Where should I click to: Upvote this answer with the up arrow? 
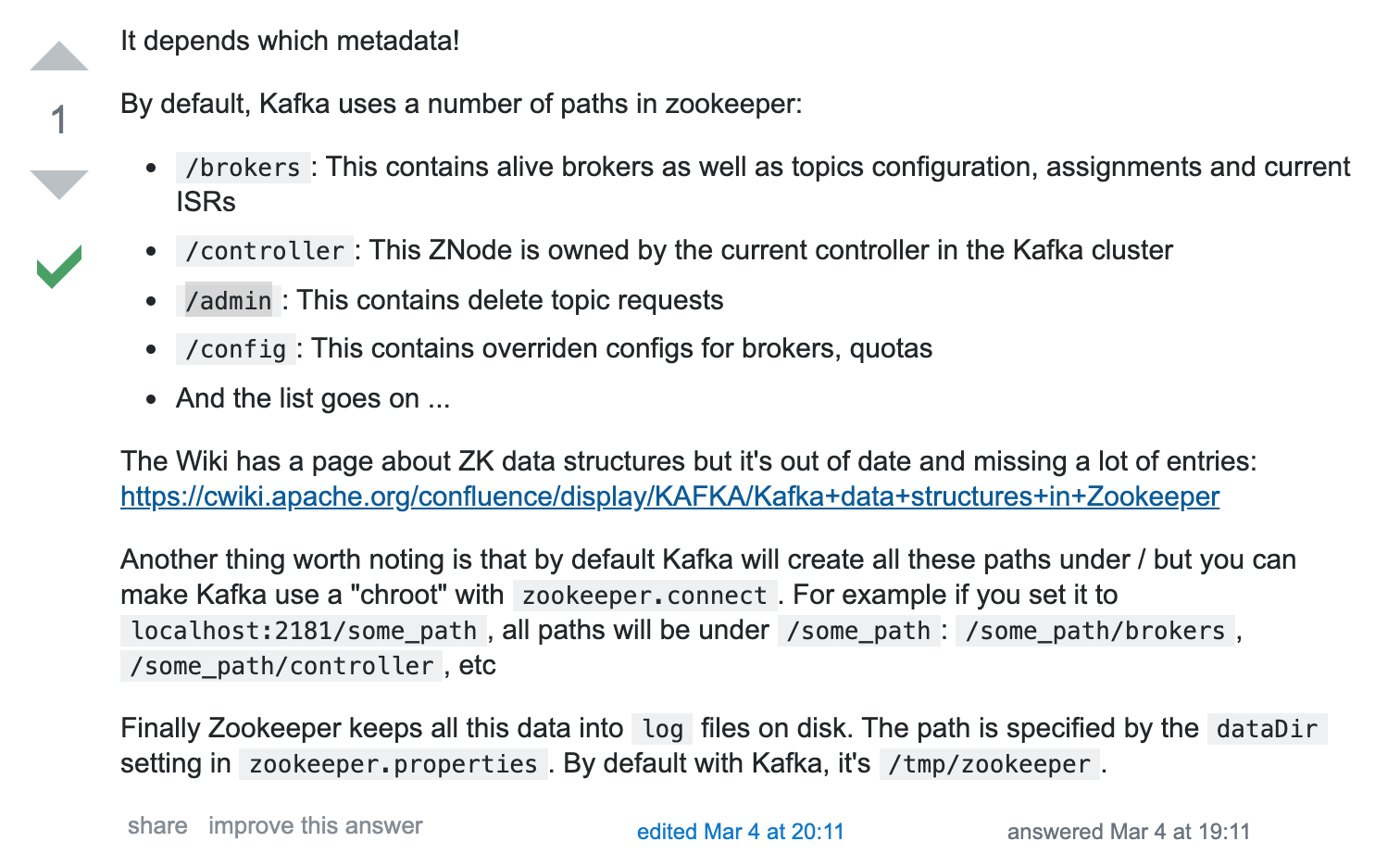coord(59,57)
